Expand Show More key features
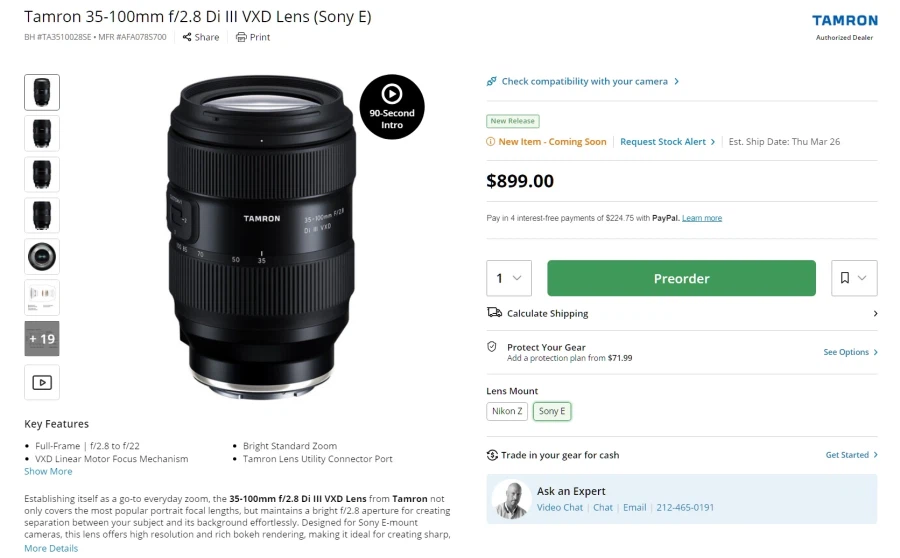Image resolution: width=900 pixels, height=558 pixels. click(48, 471)
